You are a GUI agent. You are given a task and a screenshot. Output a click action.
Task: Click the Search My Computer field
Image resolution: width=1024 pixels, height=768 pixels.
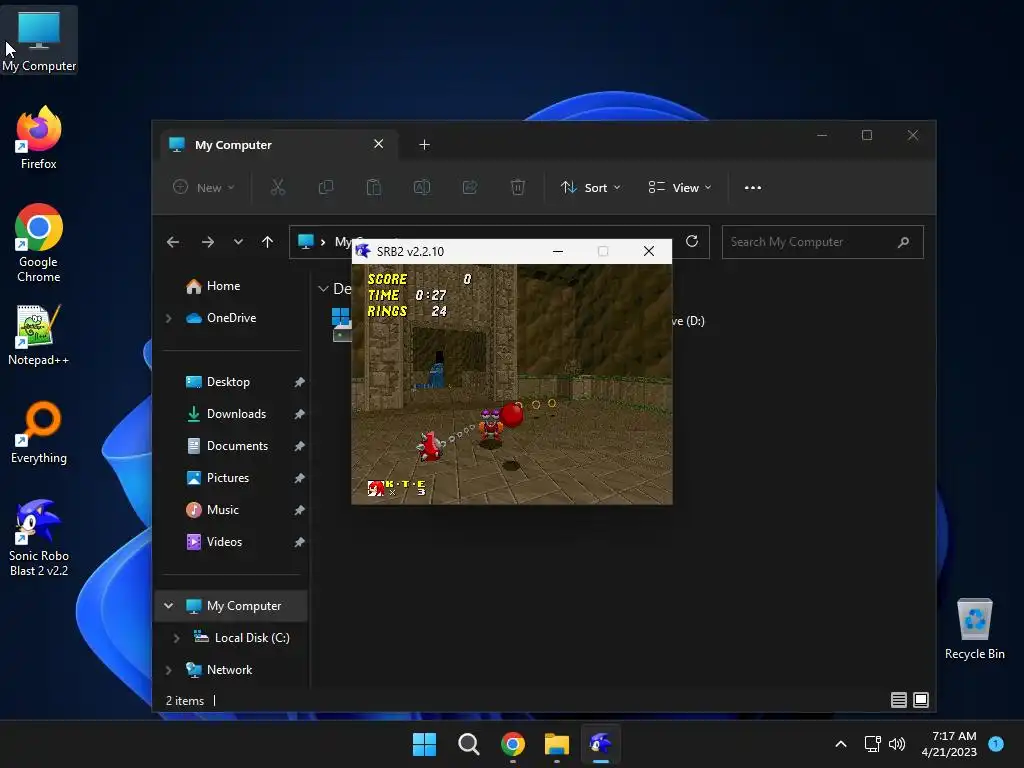coord(822,242)
